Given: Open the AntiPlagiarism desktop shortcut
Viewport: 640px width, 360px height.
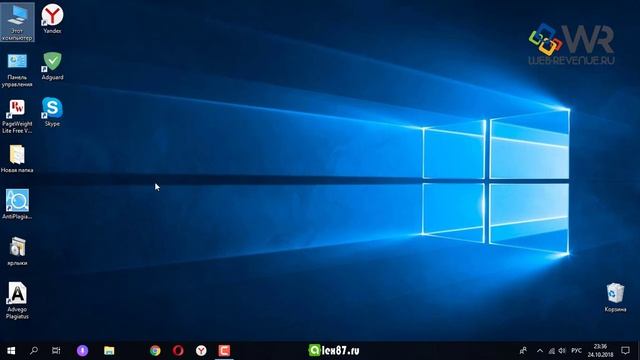Looking at the screenshot, I should [17, 204].
